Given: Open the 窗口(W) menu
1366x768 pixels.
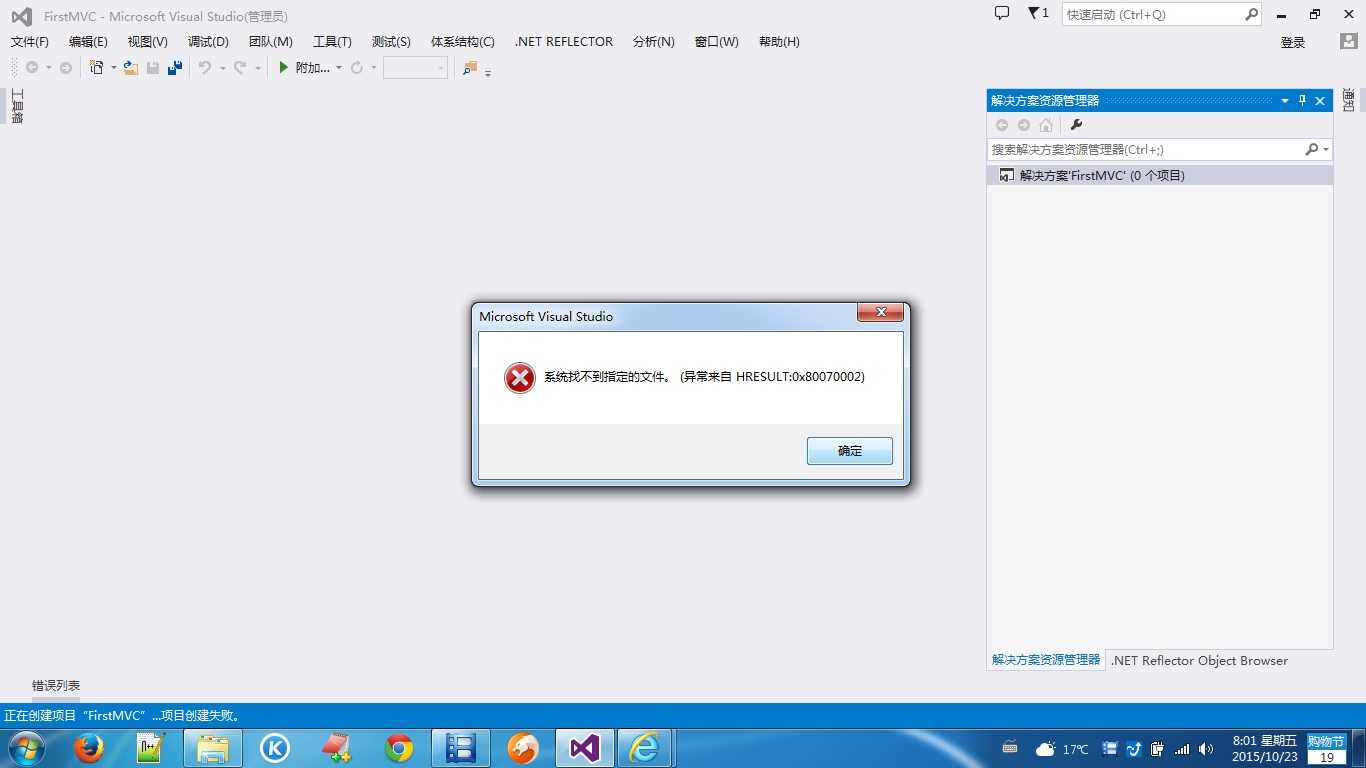Looking at the screenshot, I should [x=716, y=42].
